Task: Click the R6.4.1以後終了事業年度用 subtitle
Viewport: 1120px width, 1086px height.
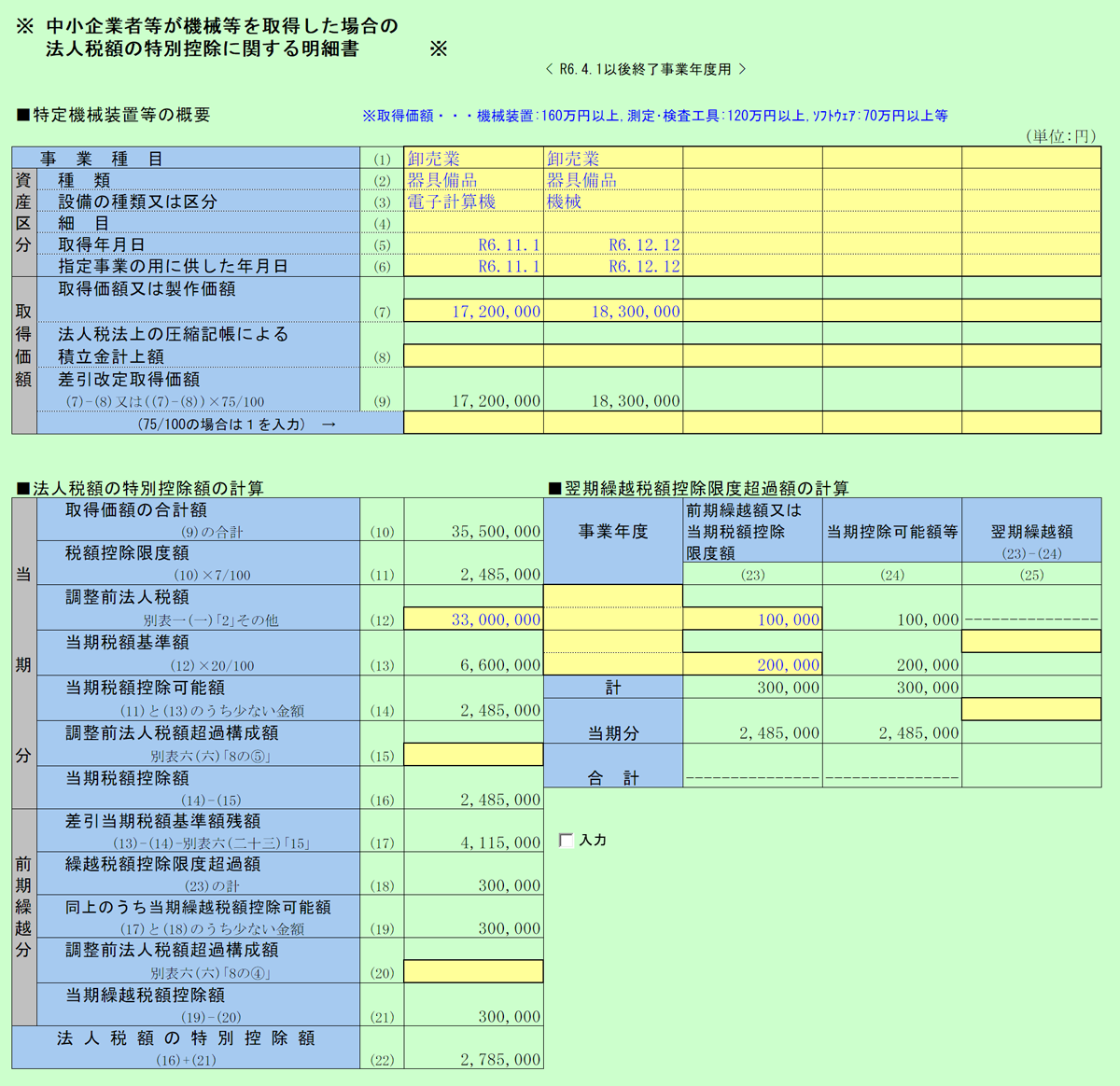Action: pyautogui.click(x=646, y=69)
